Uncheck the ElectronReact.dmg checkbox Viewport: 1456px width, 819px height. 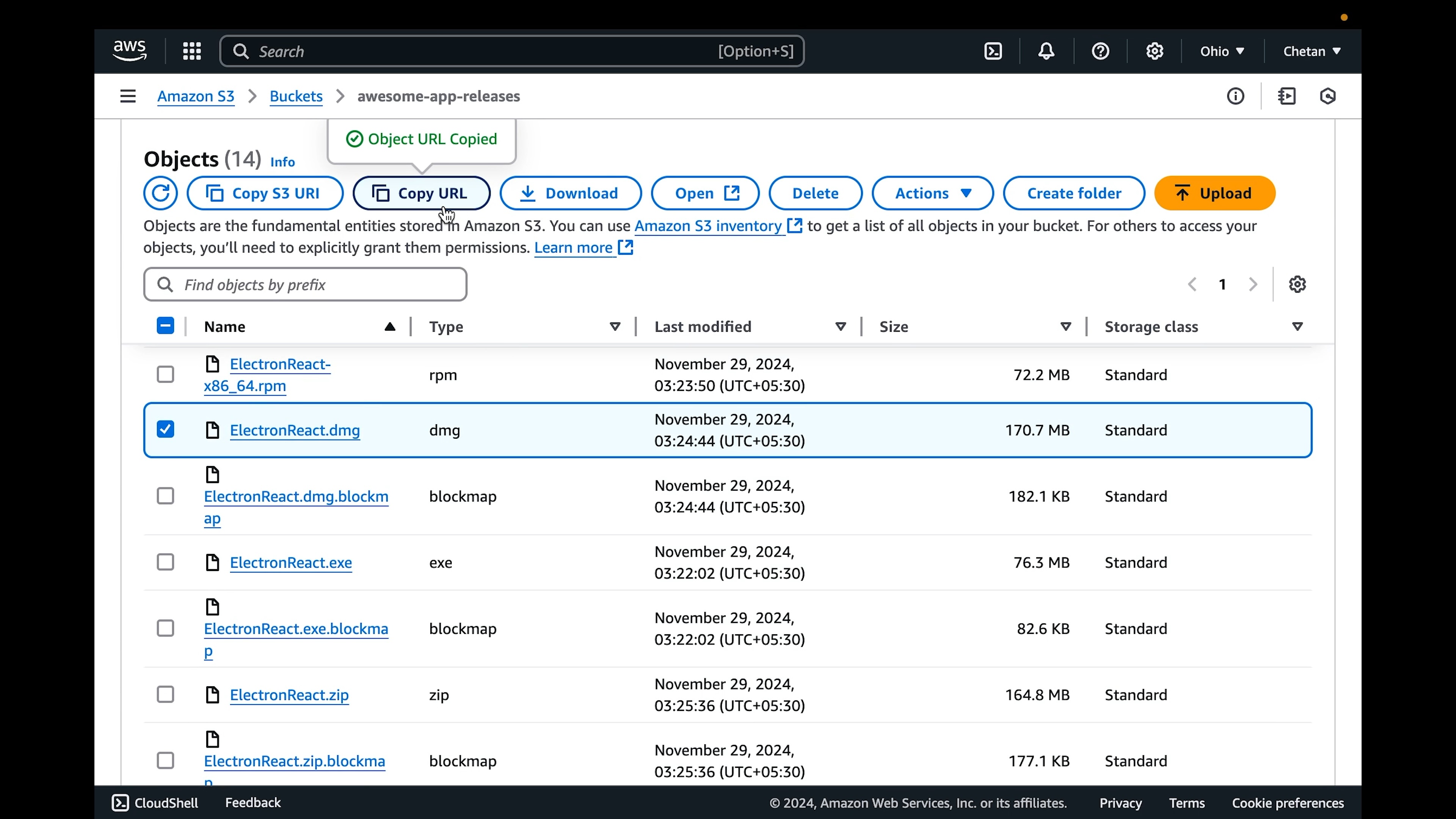tap(166, 430)
